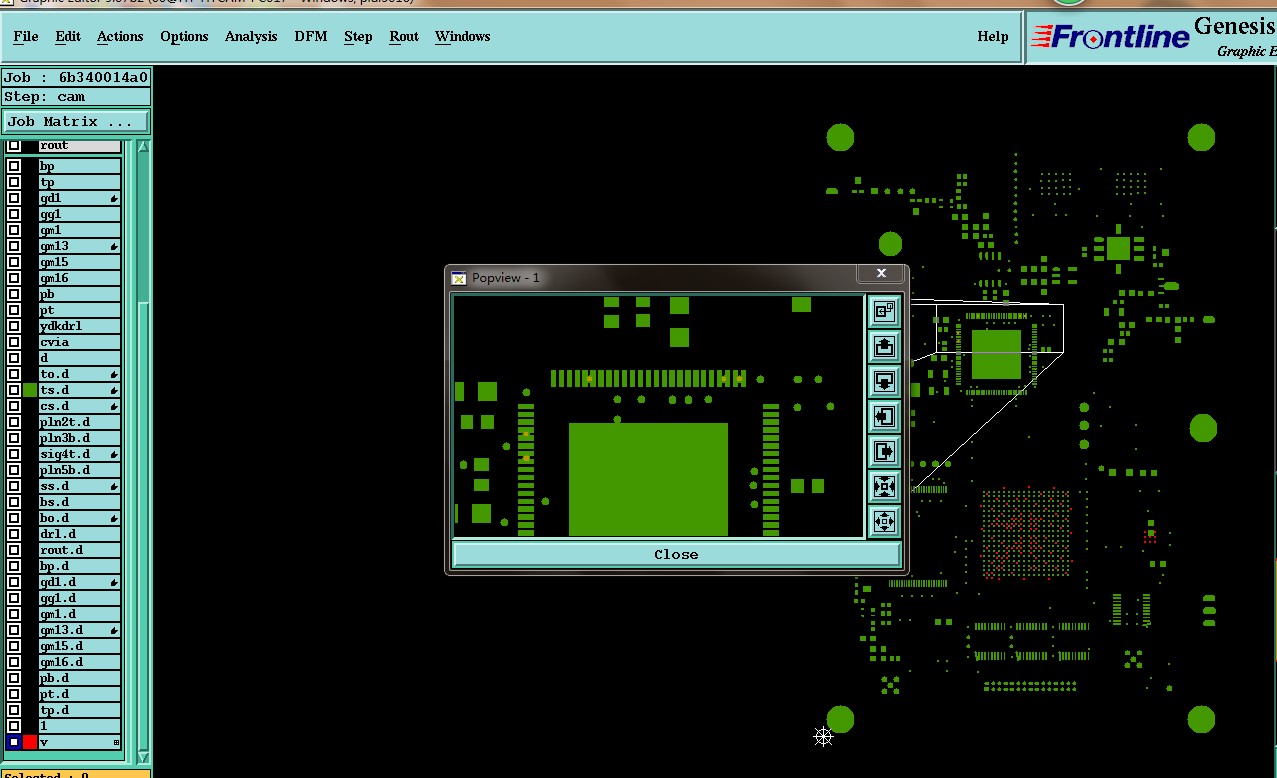Toggle checkbox for layer rout.d

[14, 550]
